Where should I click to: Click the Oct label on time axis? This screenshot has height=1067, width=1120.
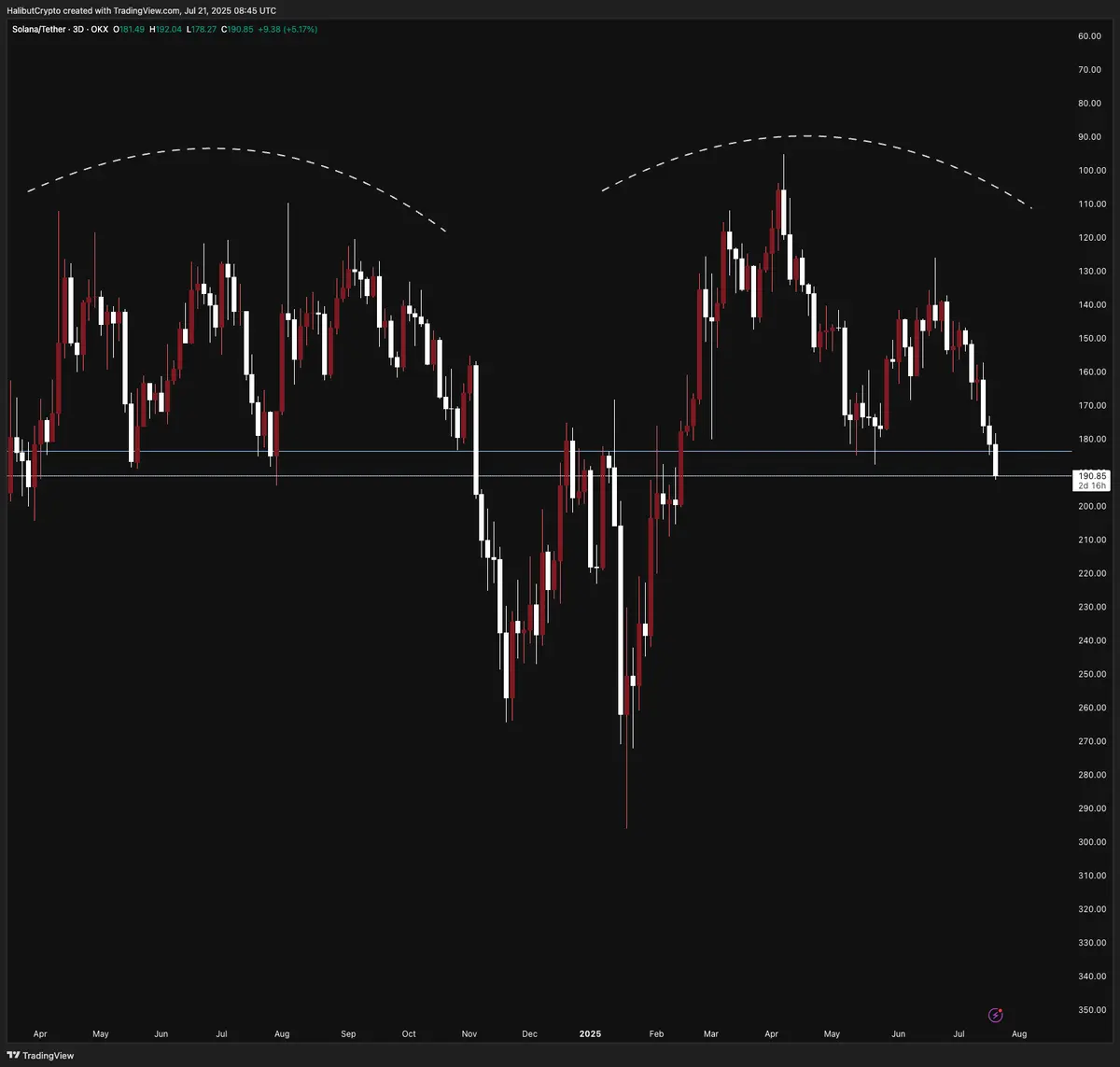[409, 1034]
